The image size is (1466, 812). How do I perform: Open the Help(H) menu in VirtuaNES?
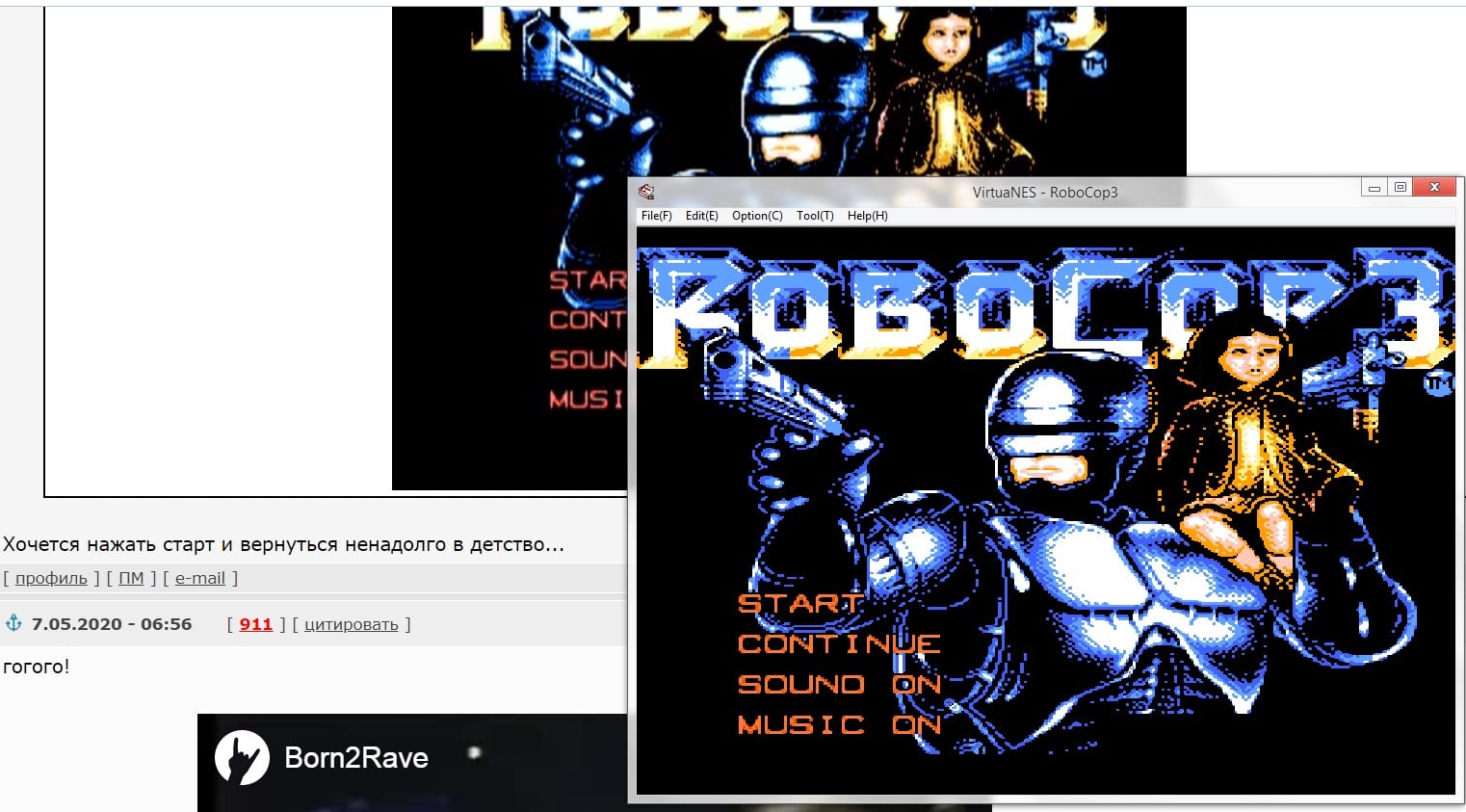pos(867,216)
